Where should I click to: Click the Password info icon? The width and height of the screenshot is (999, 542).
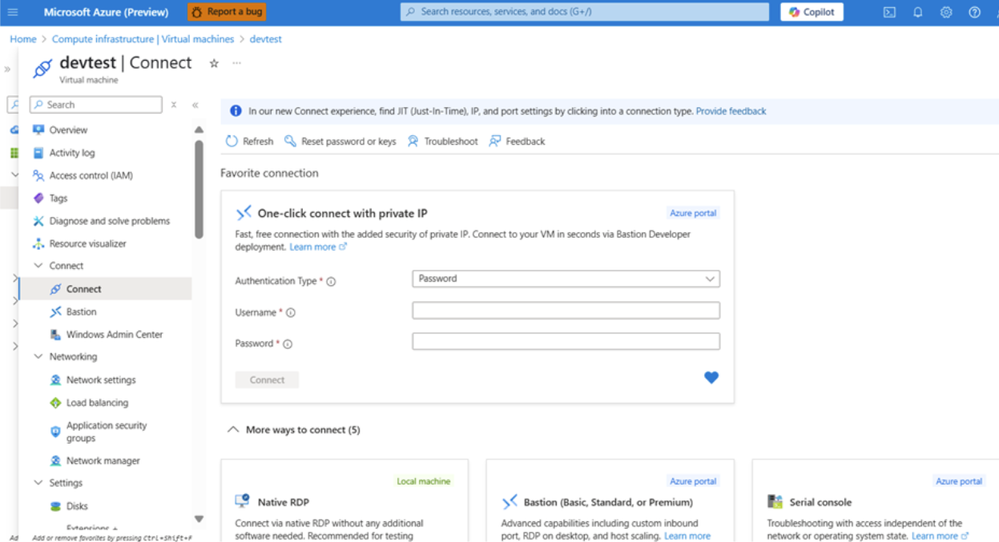(287, 344)
